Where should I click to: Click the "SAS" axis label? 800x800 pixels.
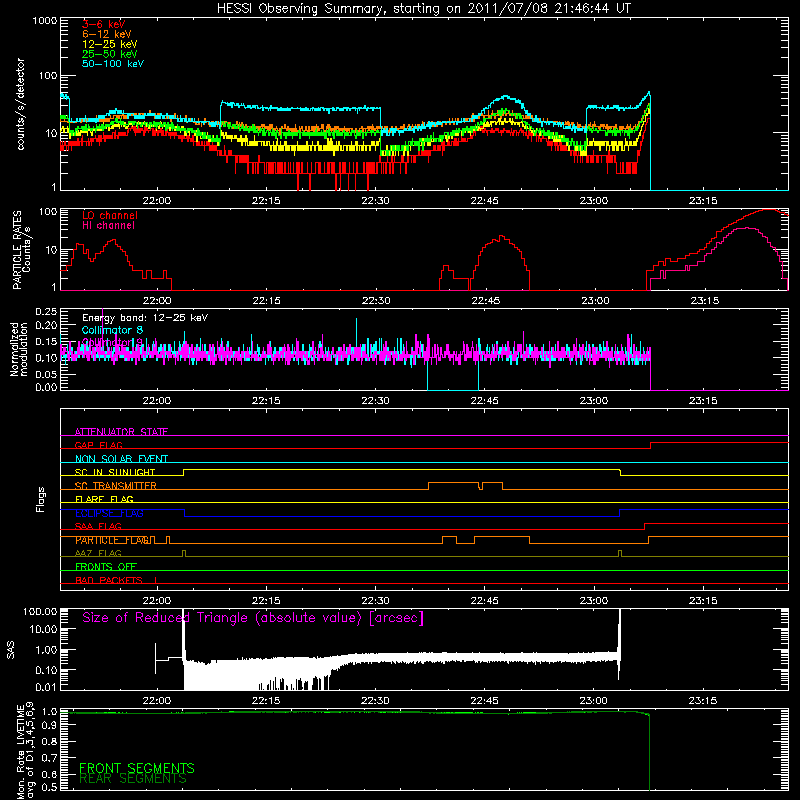(x=11, y=650)
